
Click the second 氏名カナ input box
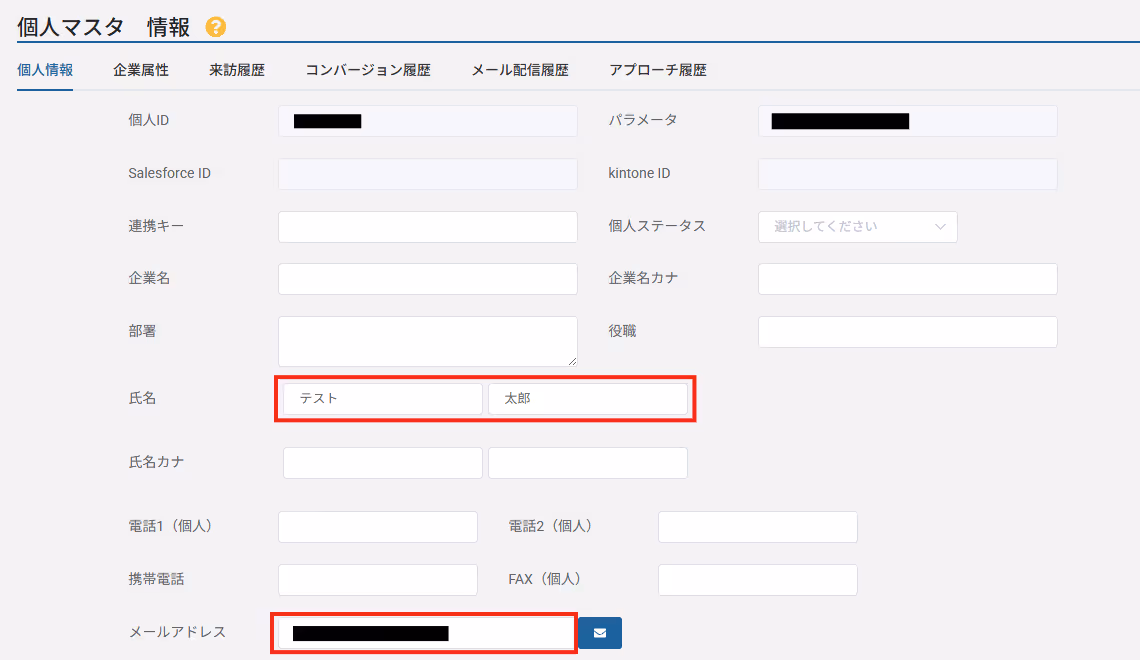(x=587, y=463)
